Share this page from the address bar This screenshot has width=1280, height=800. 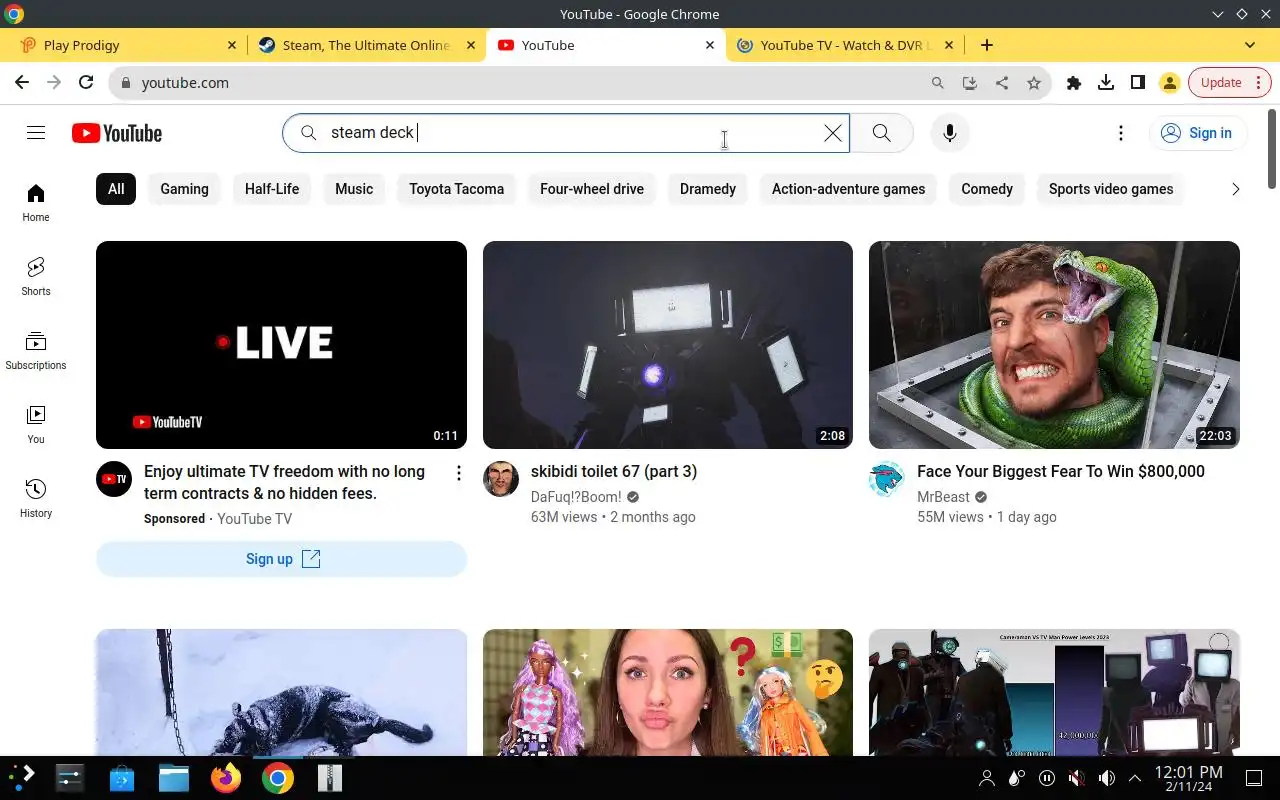[1002, 83]
